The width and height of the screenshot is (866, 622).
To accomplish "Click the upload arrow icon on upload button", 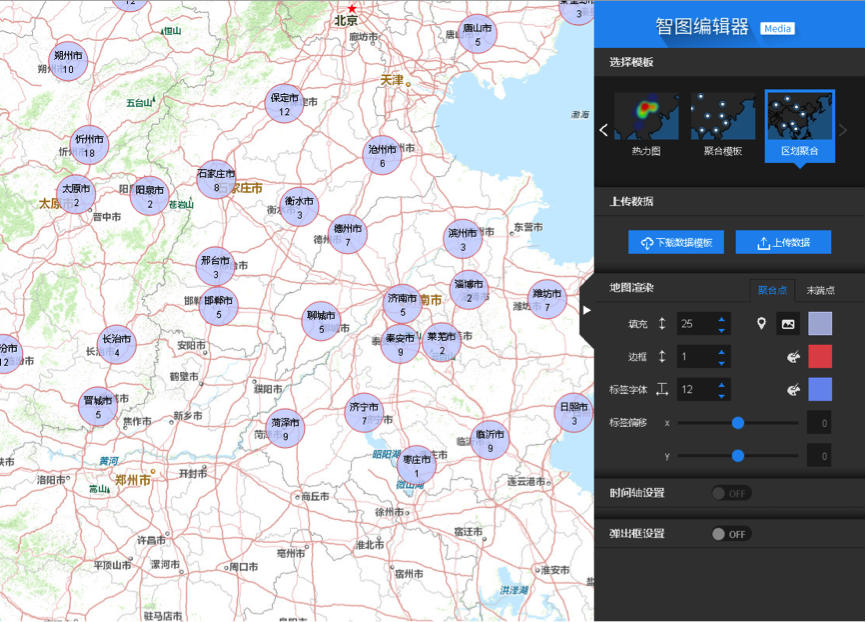I will 763,243.
